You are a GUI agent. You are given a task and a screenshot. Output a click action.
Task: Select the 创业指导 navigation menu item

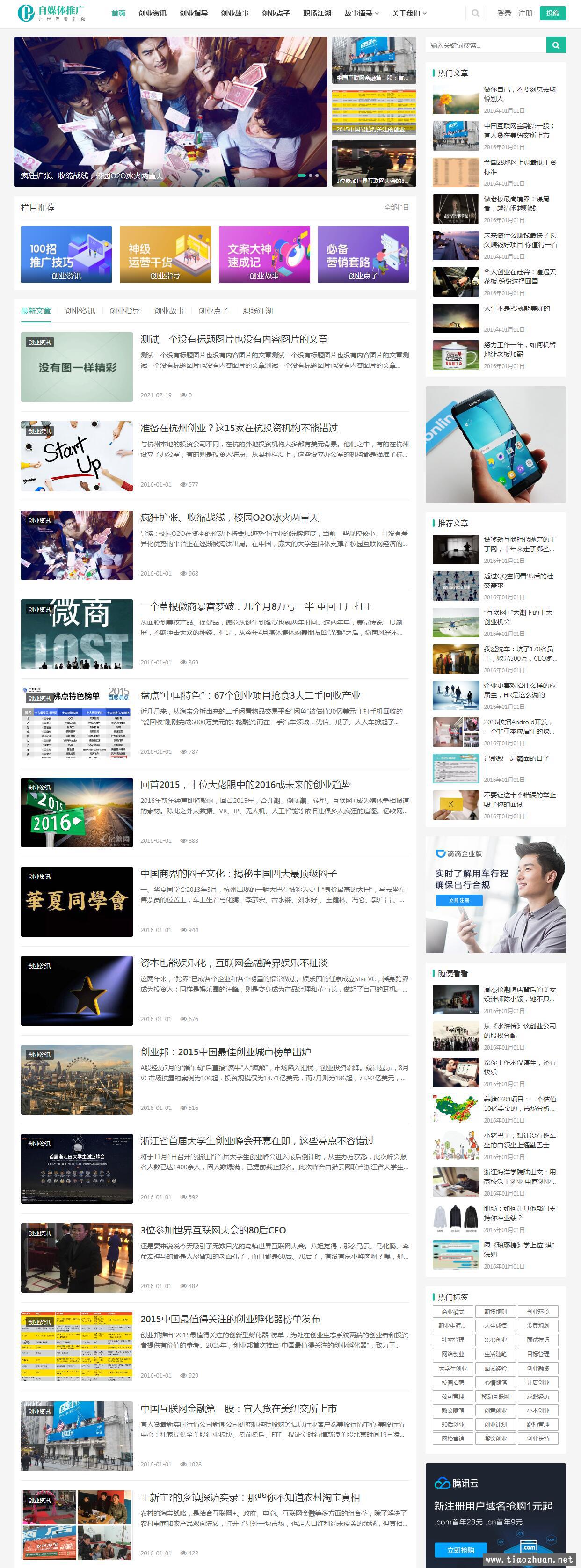pos(194,14)
